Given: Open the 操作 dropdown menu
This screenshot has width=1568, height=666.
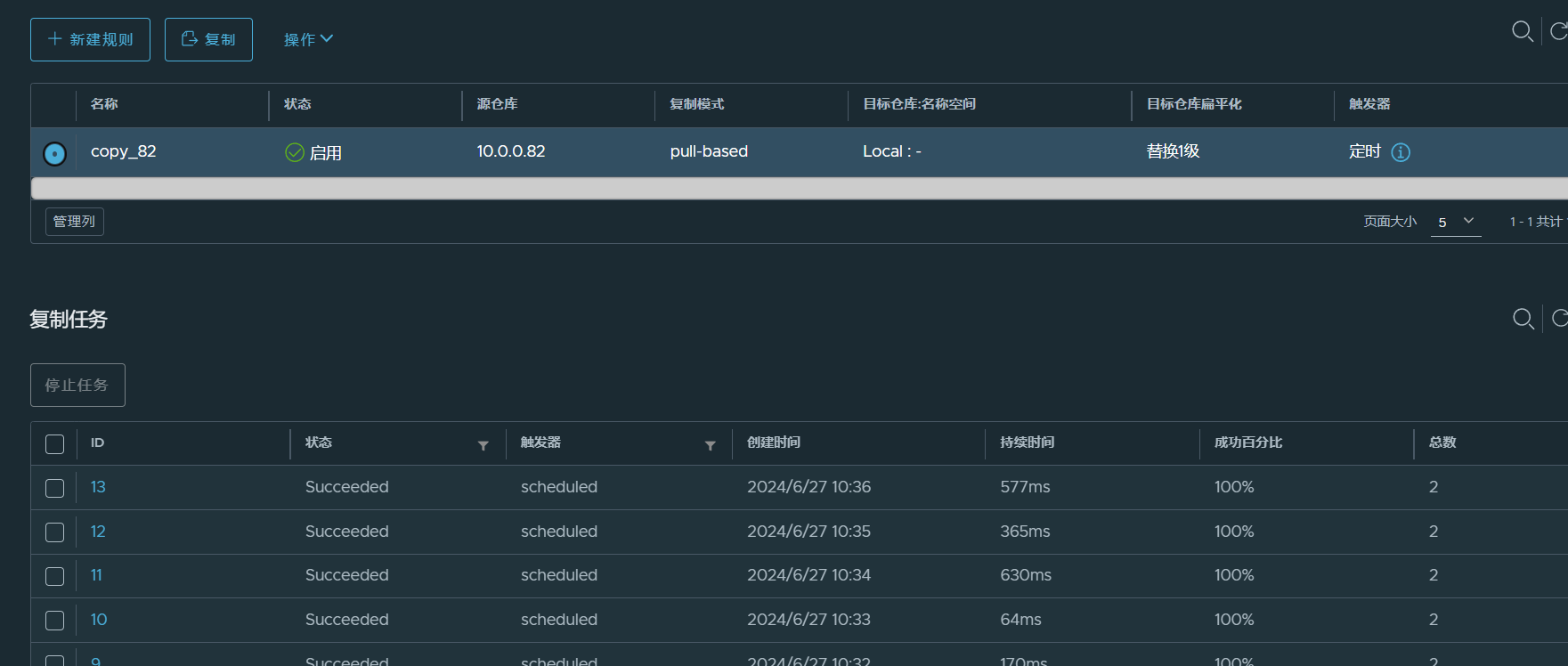Looking at the screenshot, I should 308,39.
